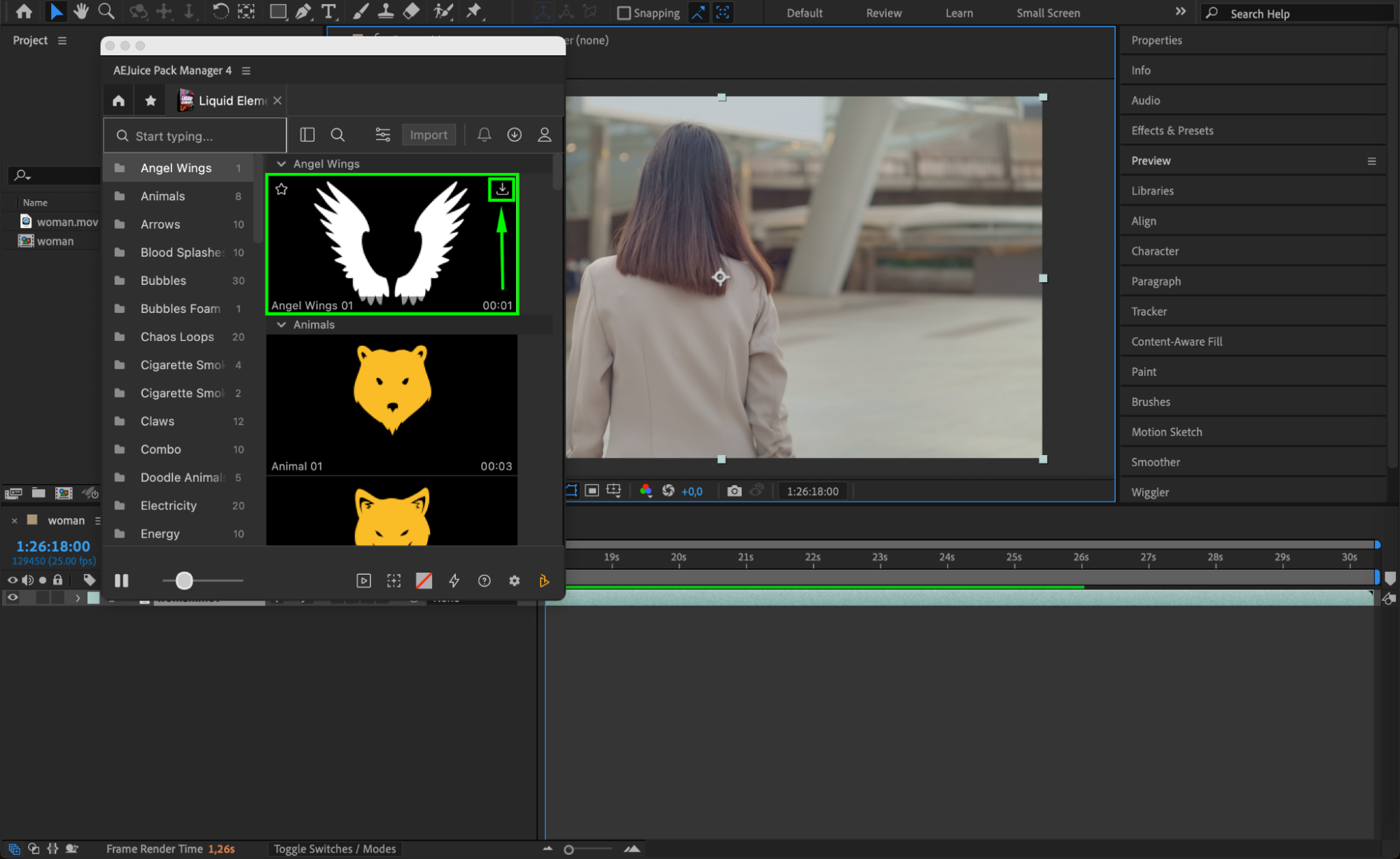Screen dimensions: 1400x859
Task: Open AEJuice Pack Manager panel menu
Action: pos(246,71)
